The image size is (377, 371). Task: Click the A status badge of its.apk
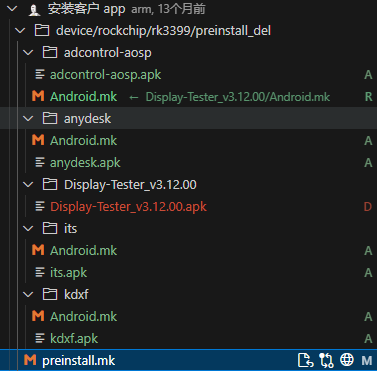pos(368,273)
